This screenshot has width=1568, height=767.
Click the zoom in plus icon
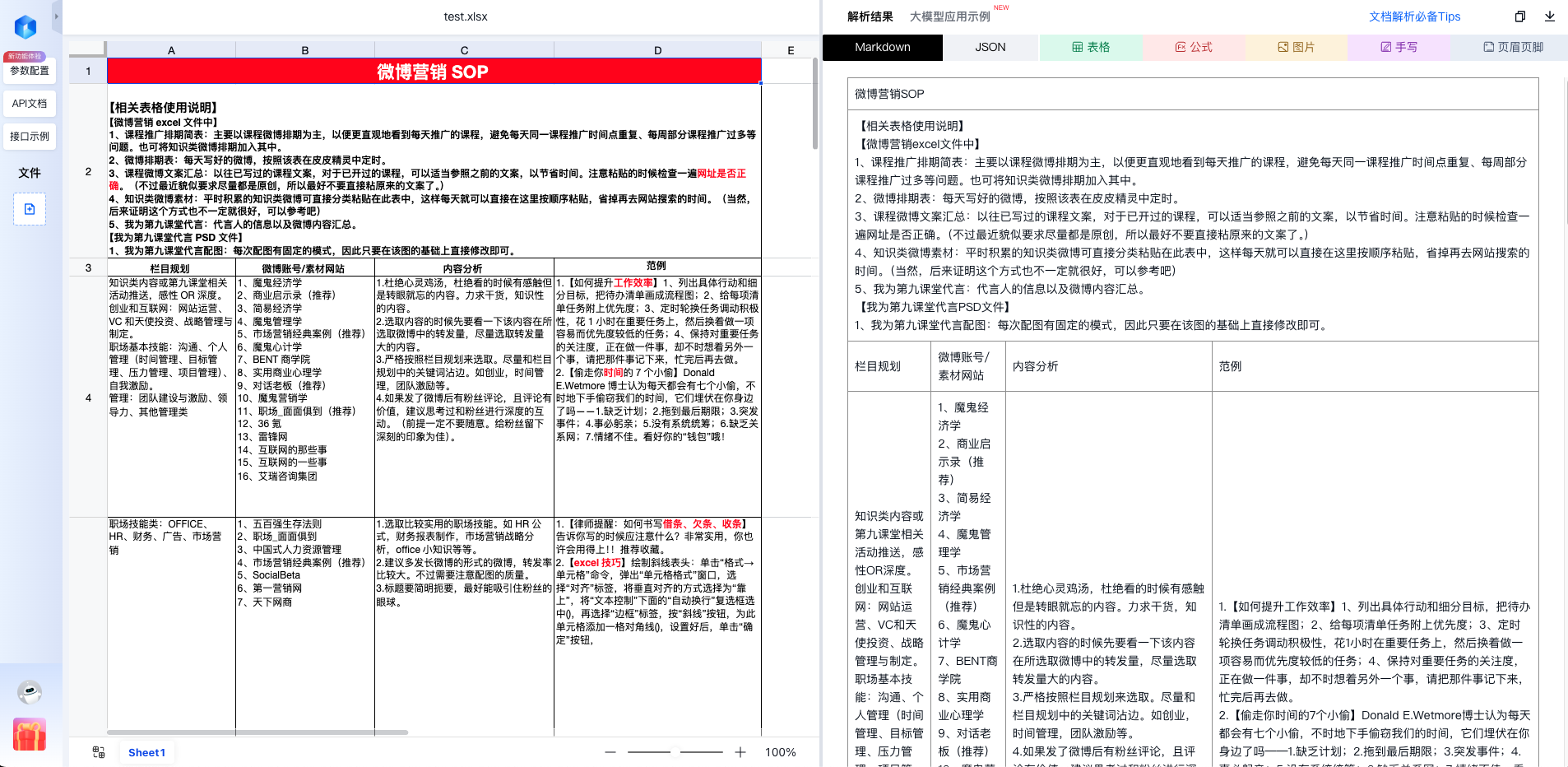pyautogui.click(x=740, y=752)
